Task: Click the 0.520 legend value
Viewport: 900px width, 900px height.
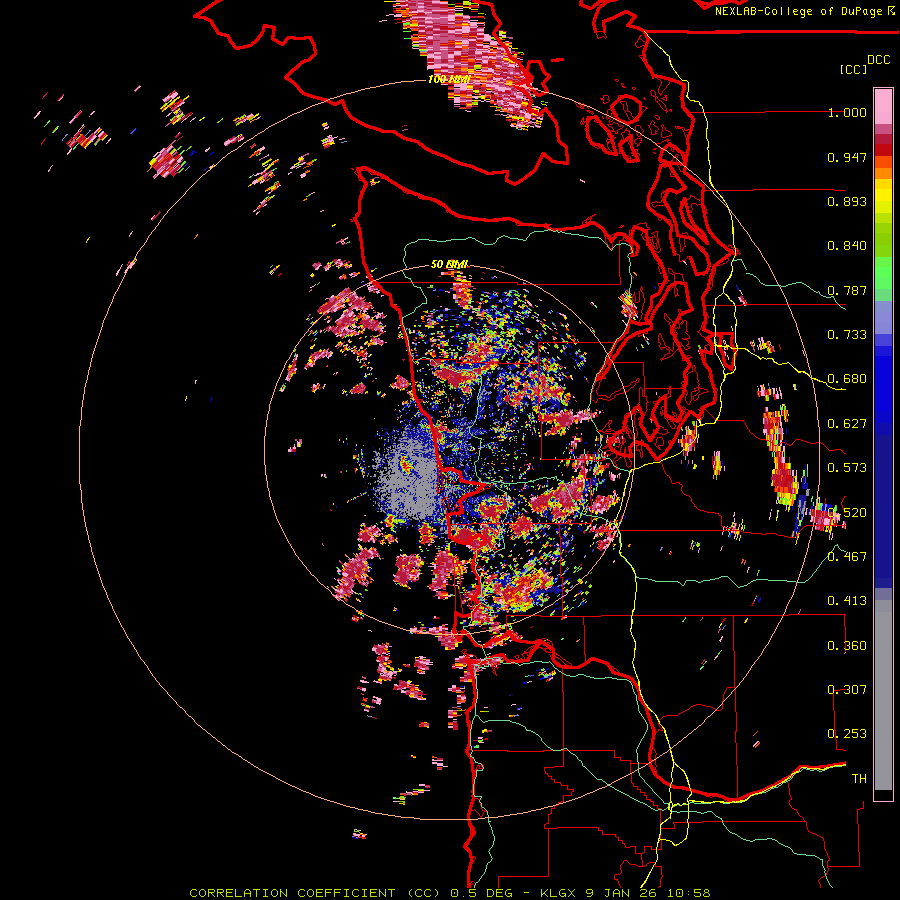Action: click(x=847, y=513)
